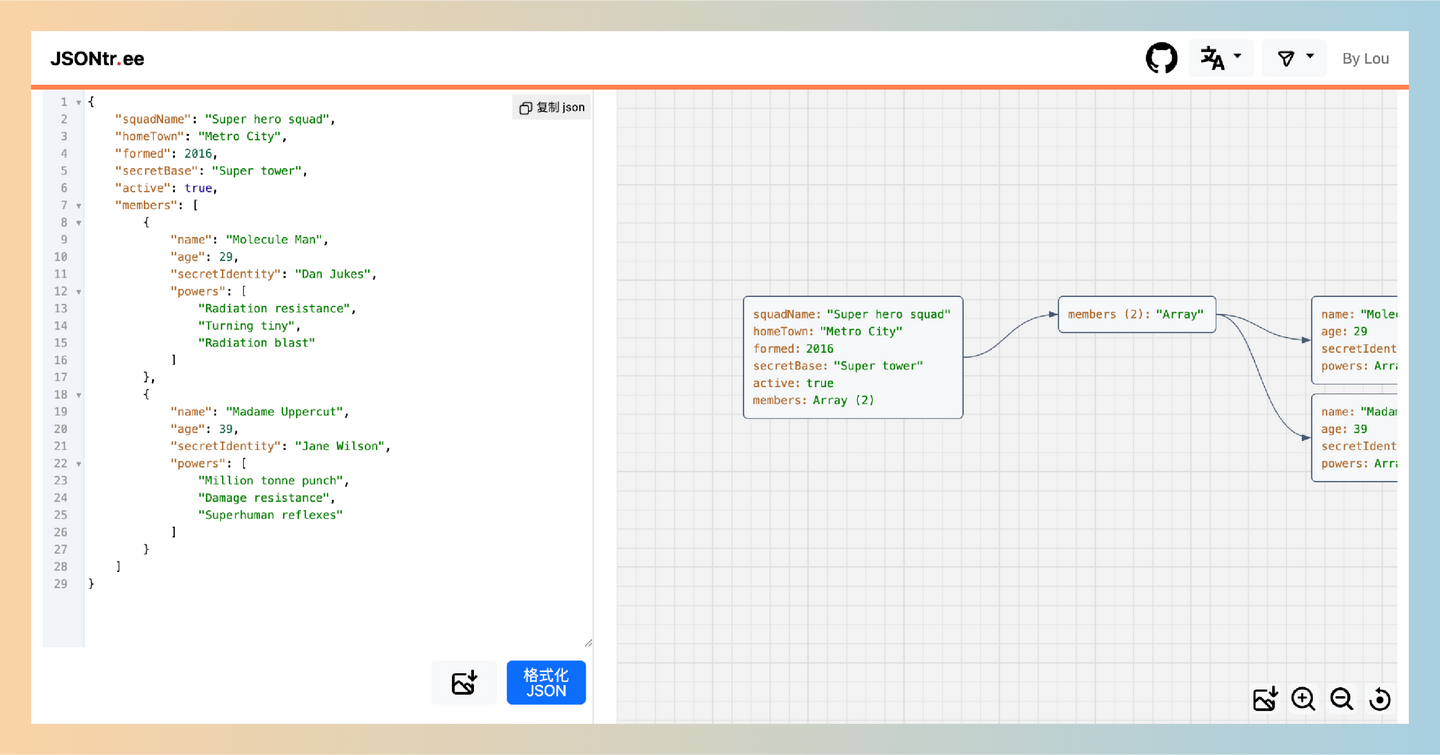Export the editor content as an image
Image resolution: width=1440 pixels, height=755 pixels.
pos(464,682)
